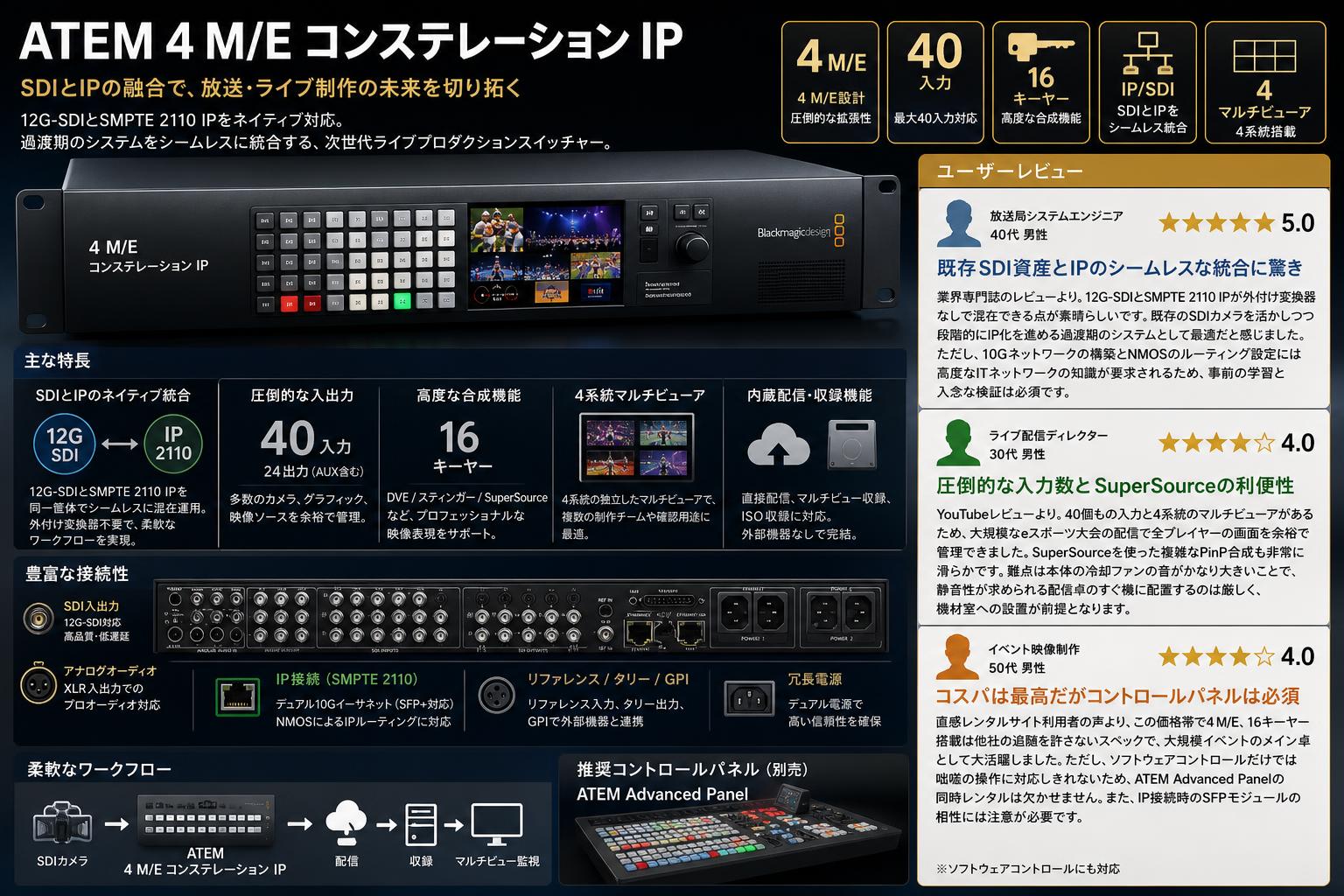Click the 内蔵配信・収録機能 feature title
1344x896 pixels.
(x=809, y=395)
